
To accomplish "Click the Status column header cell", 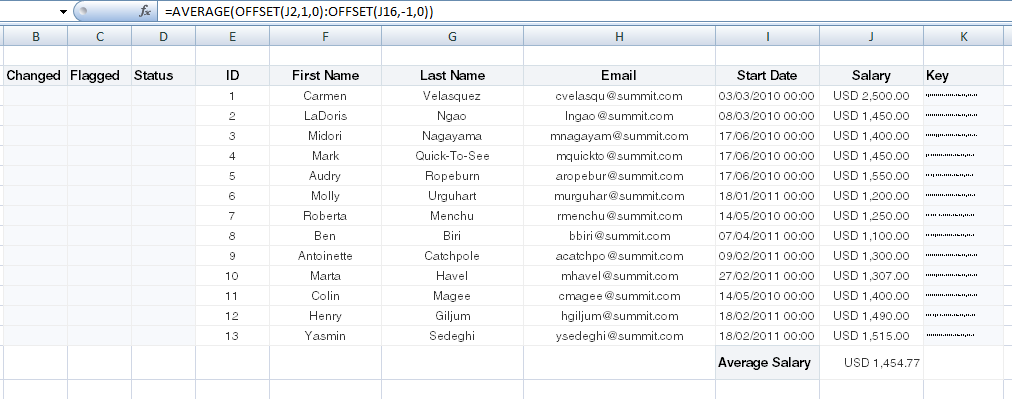I will click(x=163, y=76).
